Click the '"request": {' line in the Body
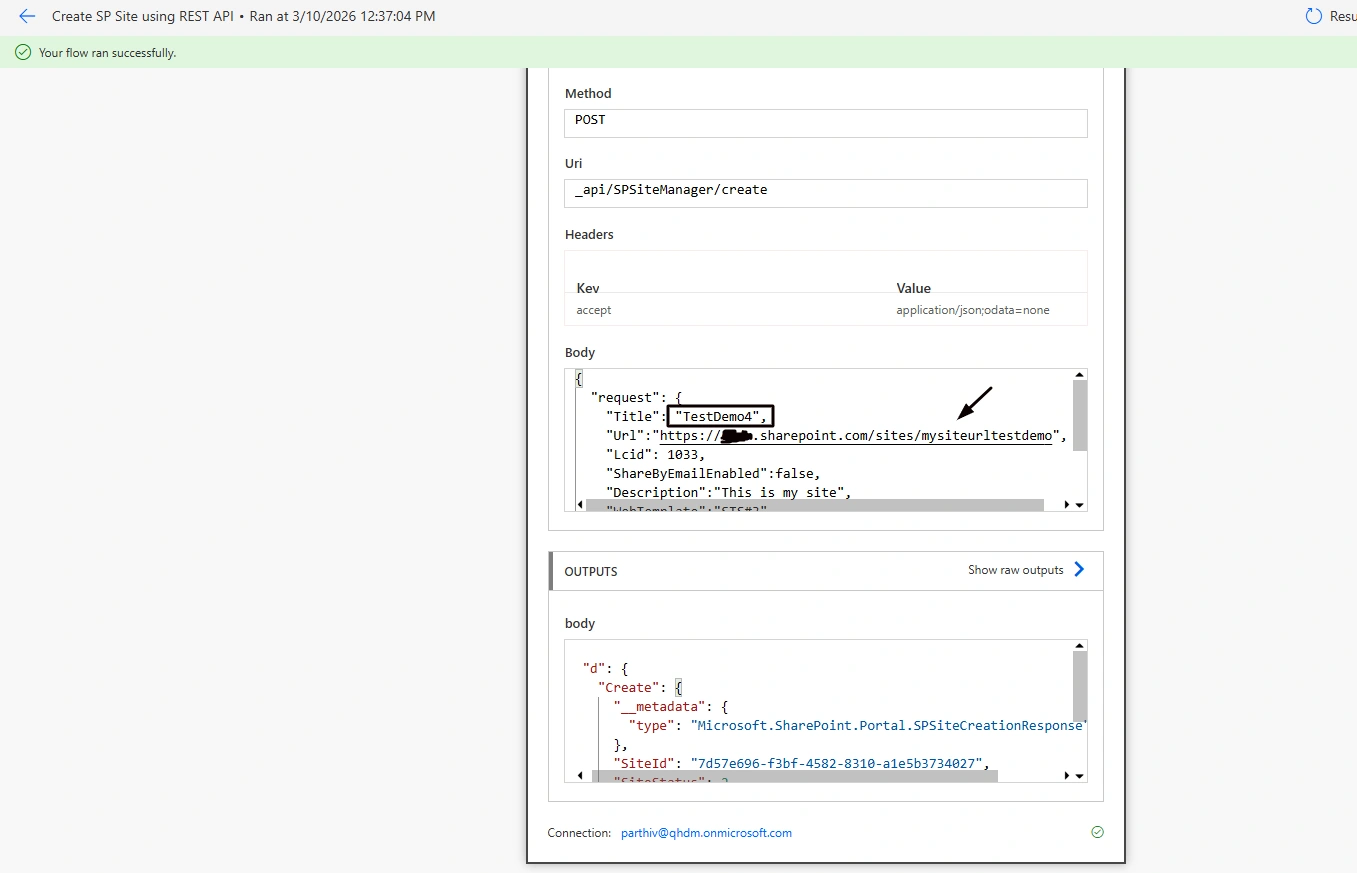Viewport: 1357px width, 873px height. [636, 398]
